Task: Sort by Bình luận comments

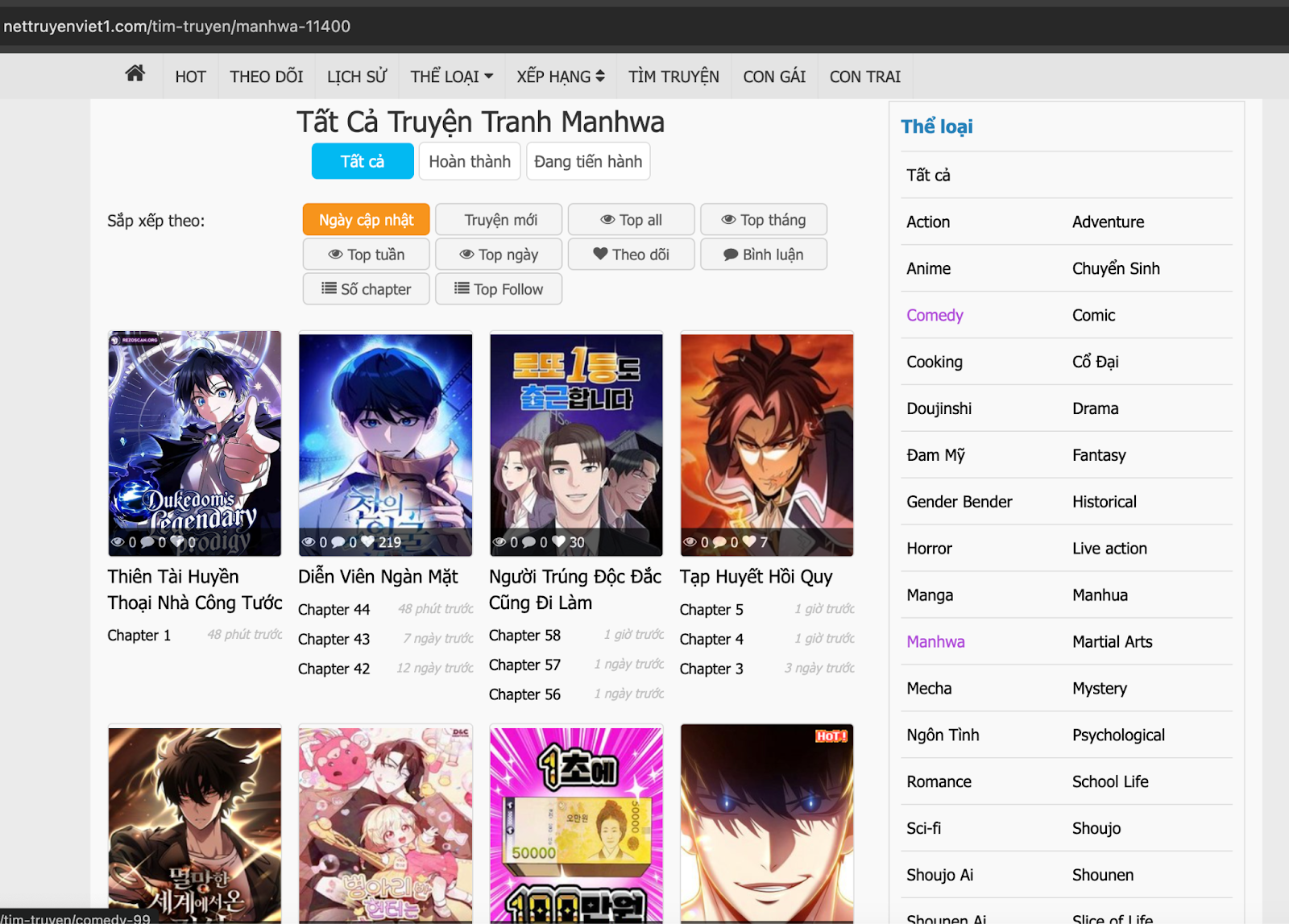Action: pyautogui.click(x=763, y=255)
